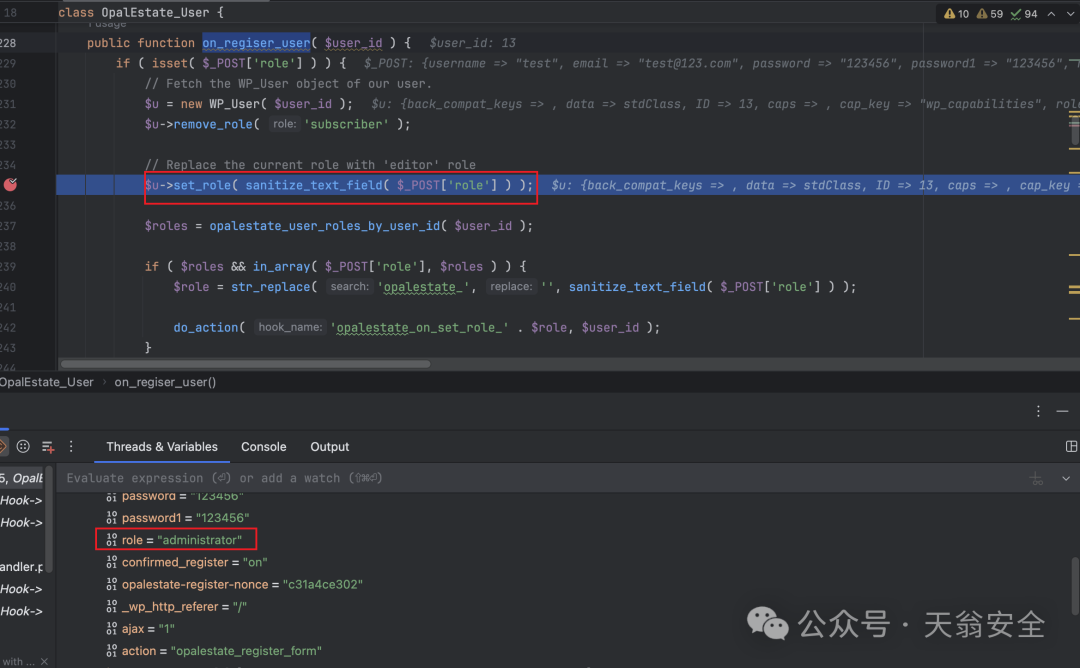The image size is (1080, 668).
Task: Click the horizontal editor scrollbar
Action: [245, 364]
